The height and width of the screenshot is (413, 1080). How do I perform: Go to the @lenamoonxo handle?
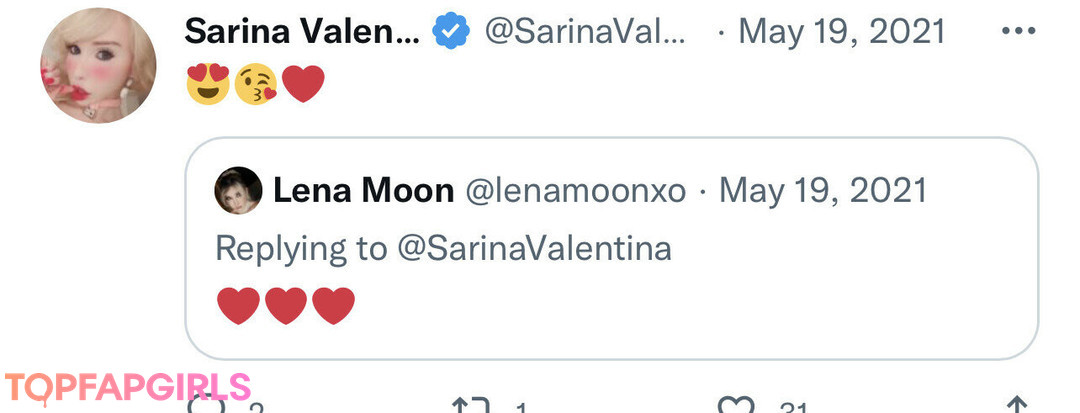pyautogui.click(x=576, y=190)
